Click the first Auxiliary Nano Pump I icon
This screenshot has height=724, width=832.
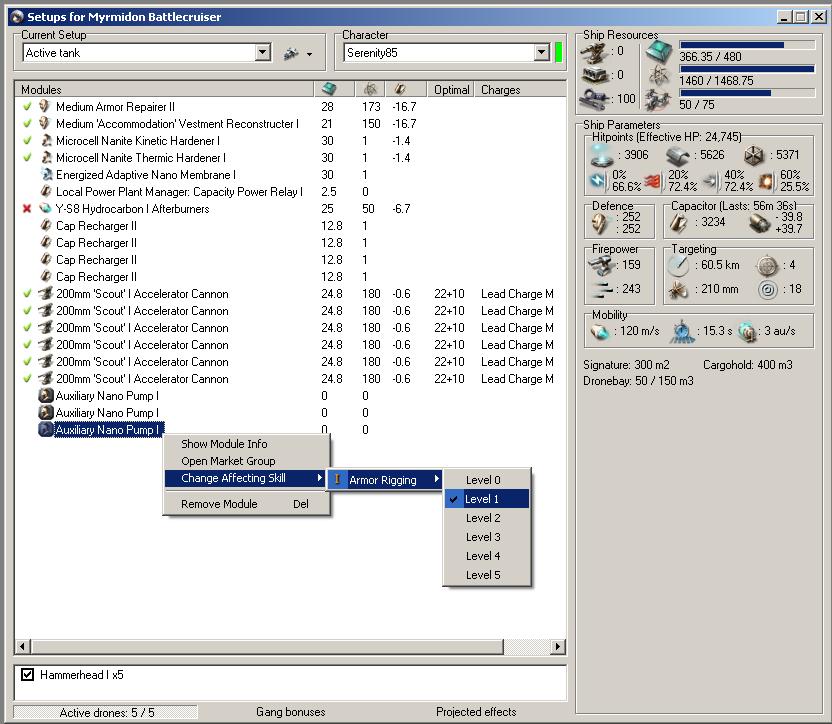(45, 396)
